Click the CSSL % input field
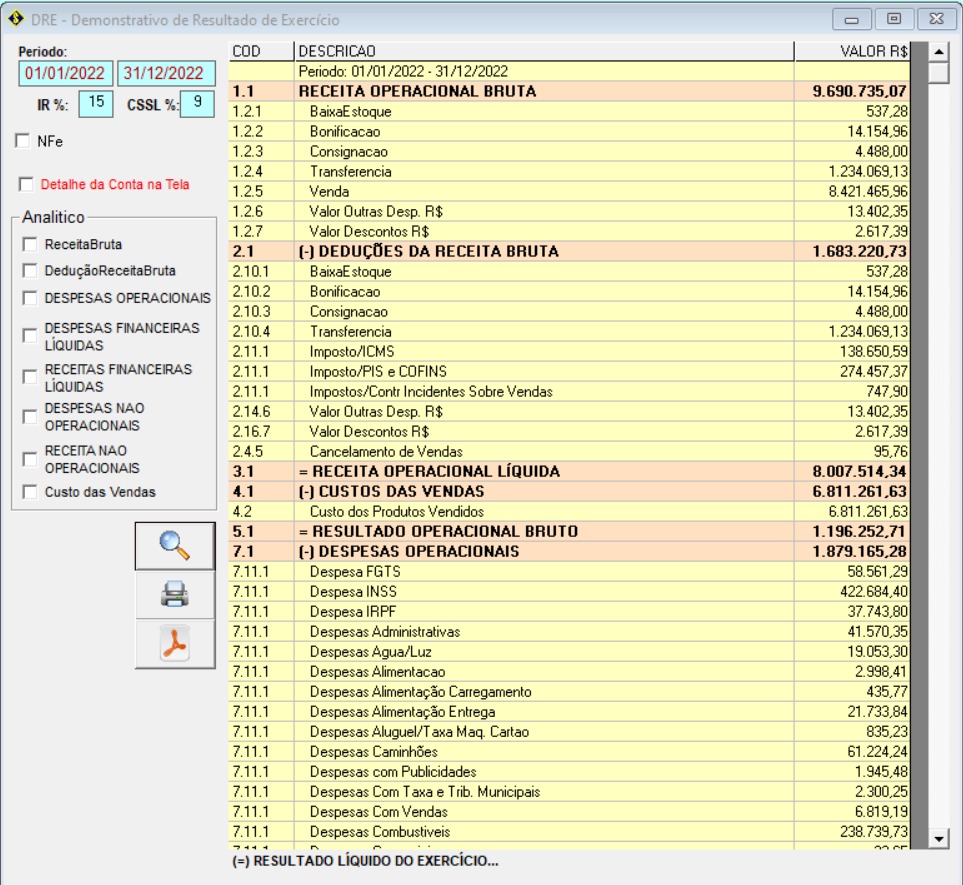963x885 pixels. click(197, 102)
